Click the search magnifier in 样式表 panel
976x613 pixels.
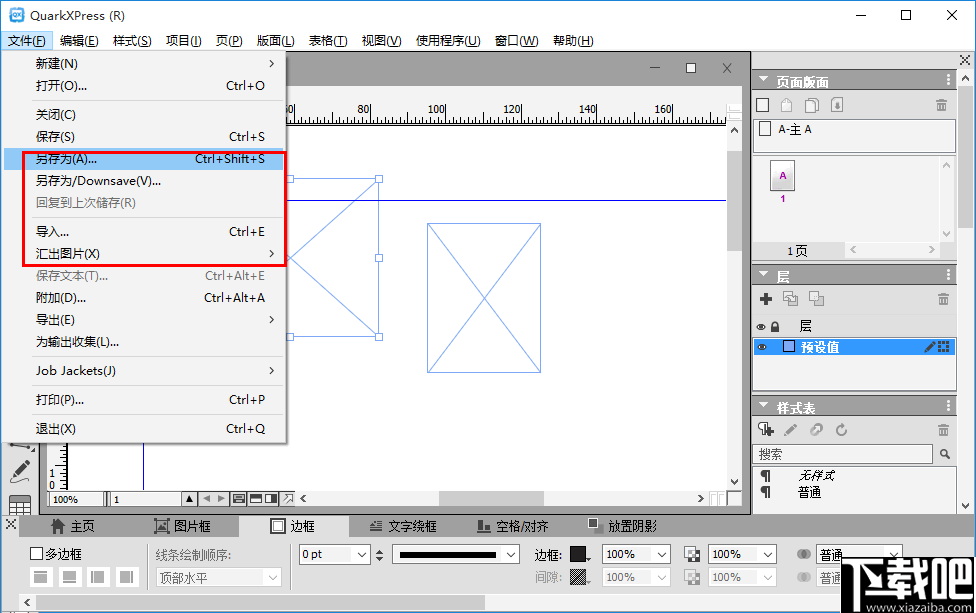tap(944, 453)
